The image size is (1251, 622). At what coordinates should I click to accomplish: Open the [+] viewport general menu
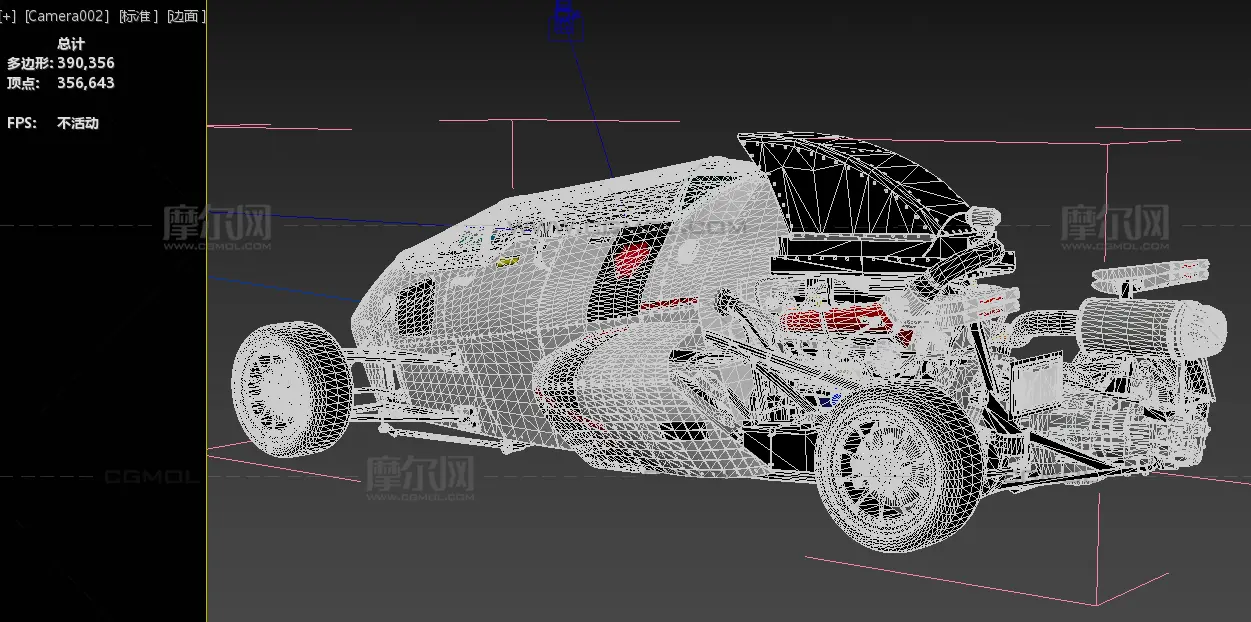coord(8,16)
